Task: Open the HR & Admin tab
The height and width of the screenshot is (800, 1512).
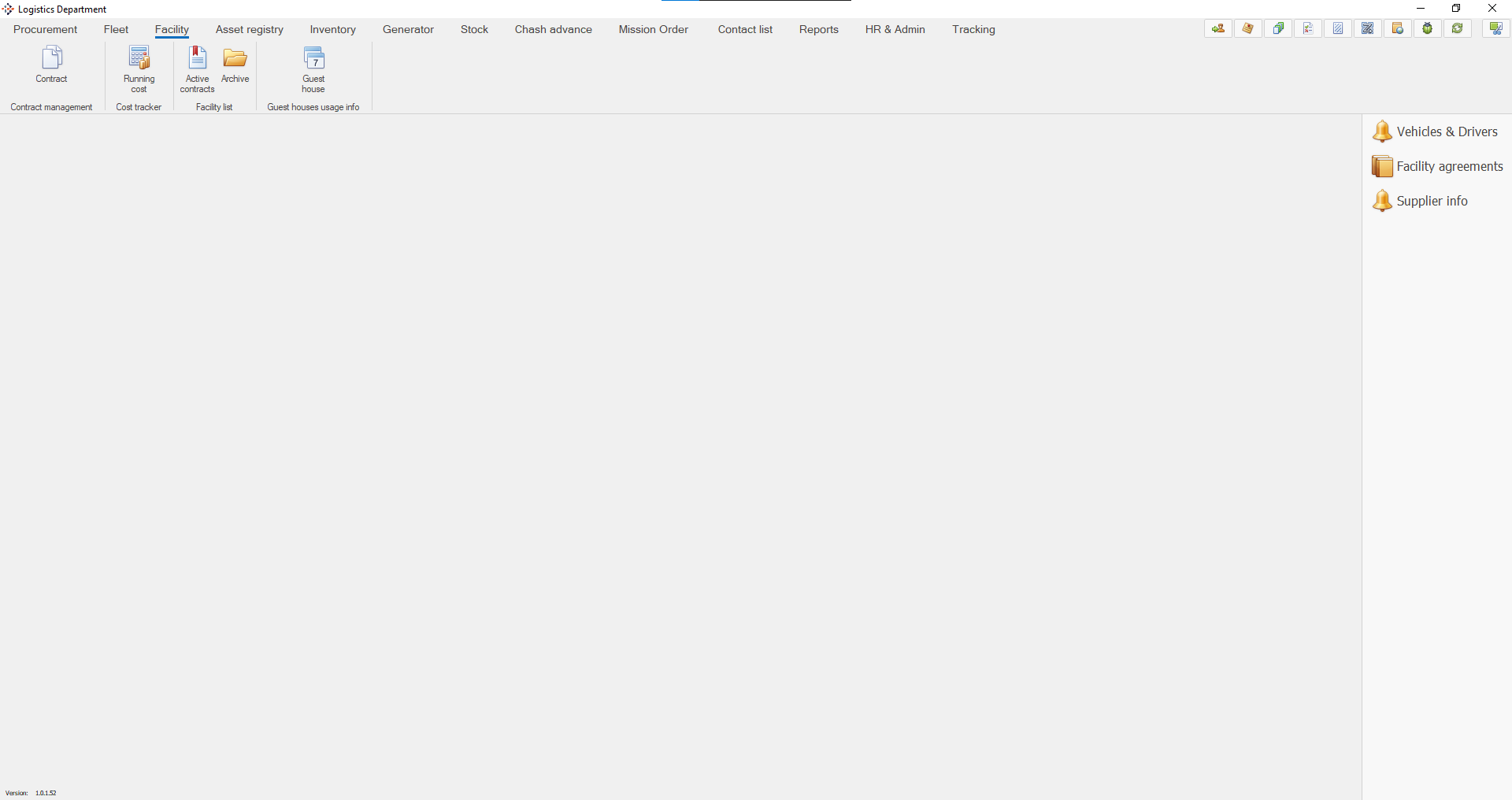Action: [x=895, y=29]
